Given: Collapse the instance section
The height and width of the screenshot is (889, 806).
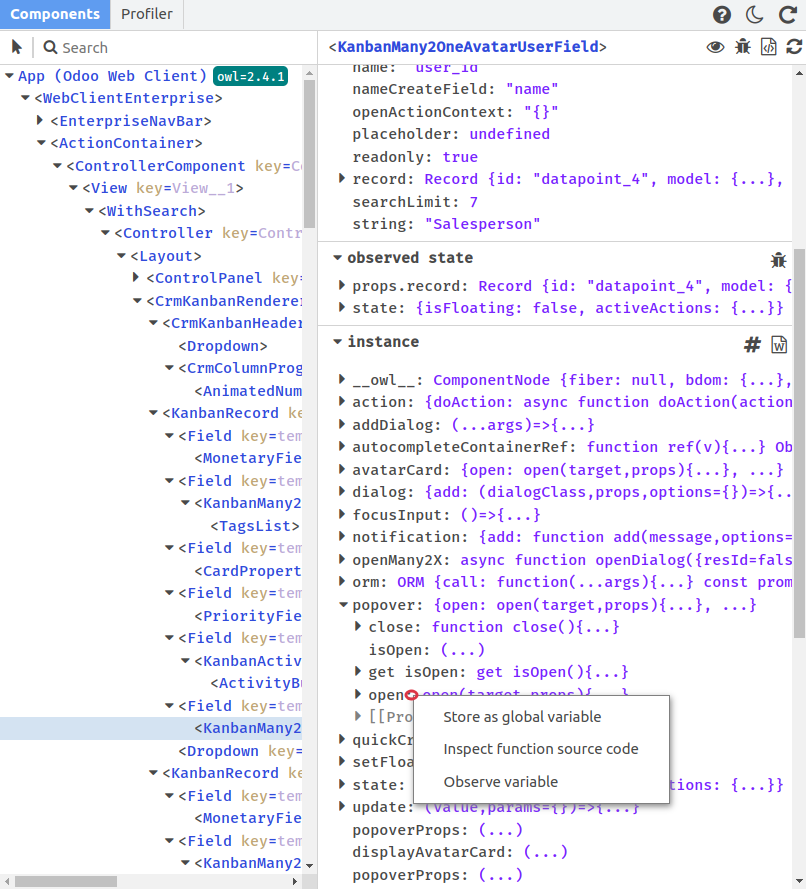Looking at the screenshot, I should (338, 342).
